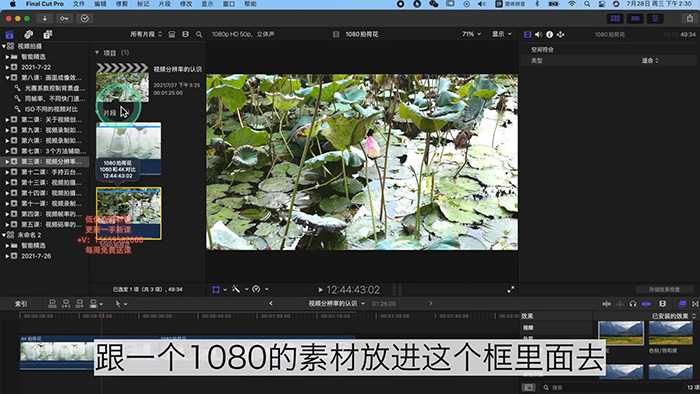The height and width of the screenshot is (394, 700).
Task: Toggle snapping in timeline
Action: tap(646, 304)
